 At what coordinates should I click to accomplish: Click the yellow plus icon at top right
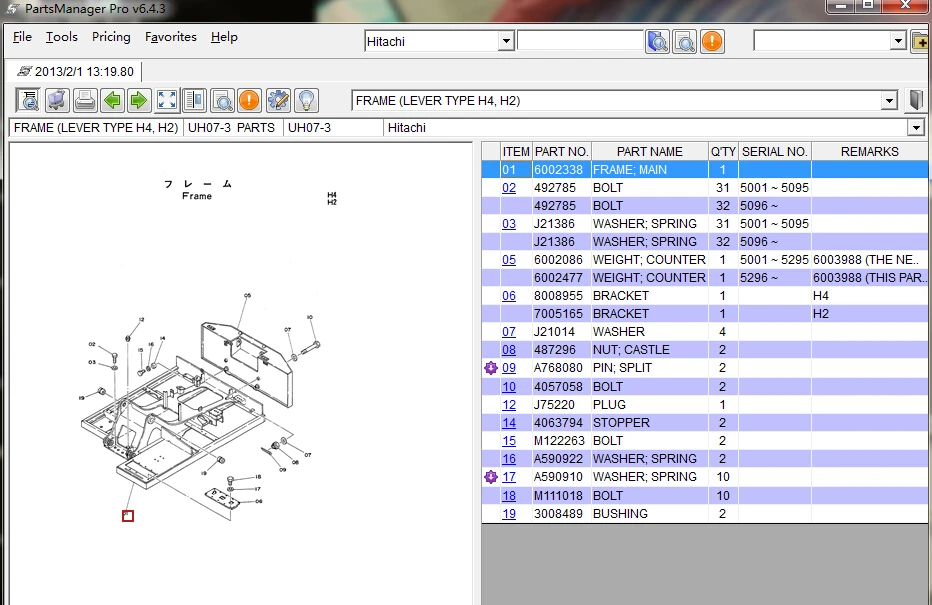point(921,42)
